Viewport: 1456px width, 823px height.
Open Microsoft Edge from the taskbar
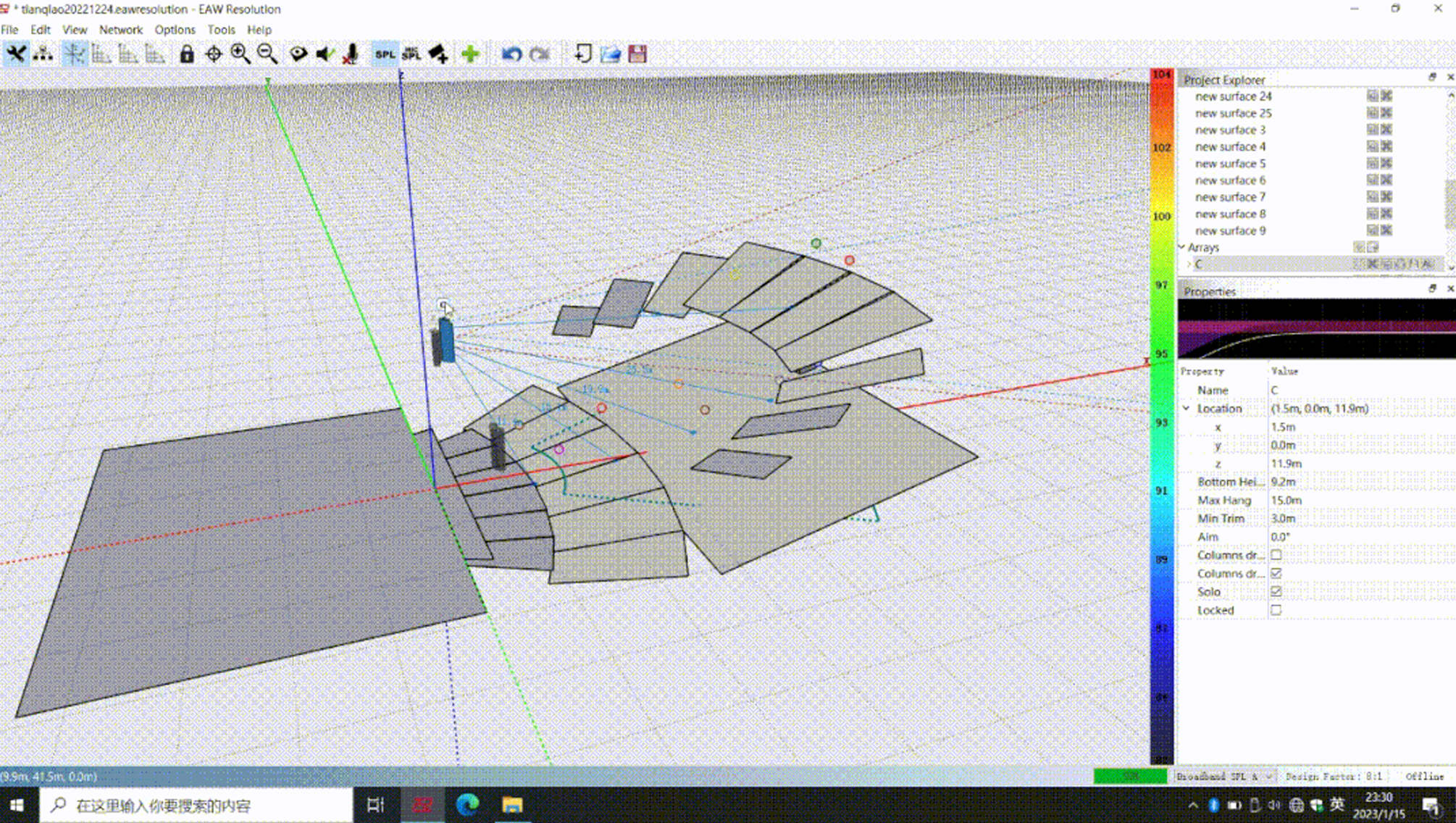pos(468,805)
